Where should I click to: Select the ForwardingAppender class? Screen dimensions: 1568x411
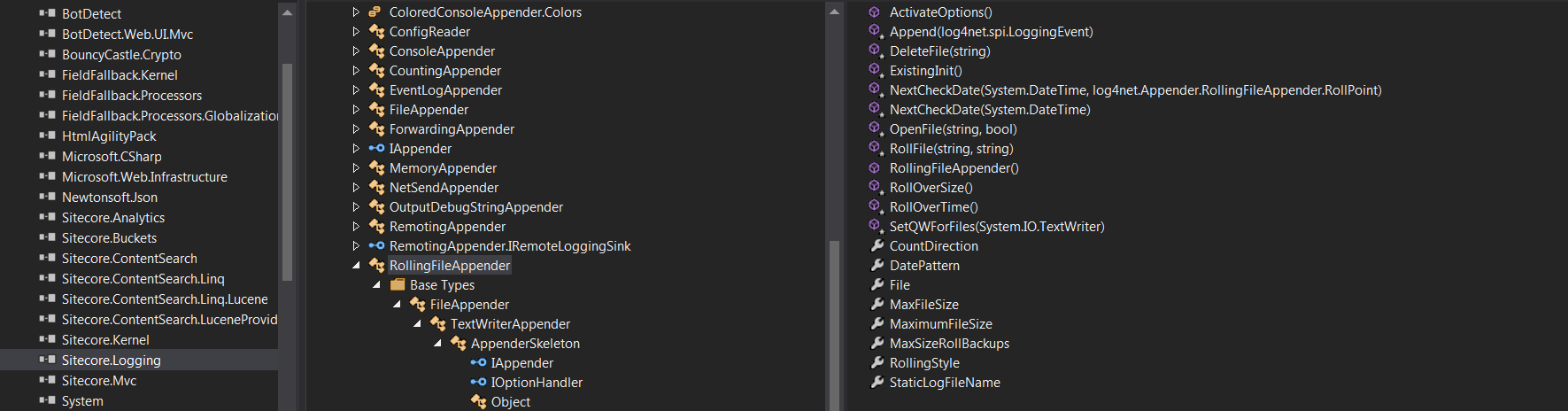click(x=452, y=129)
